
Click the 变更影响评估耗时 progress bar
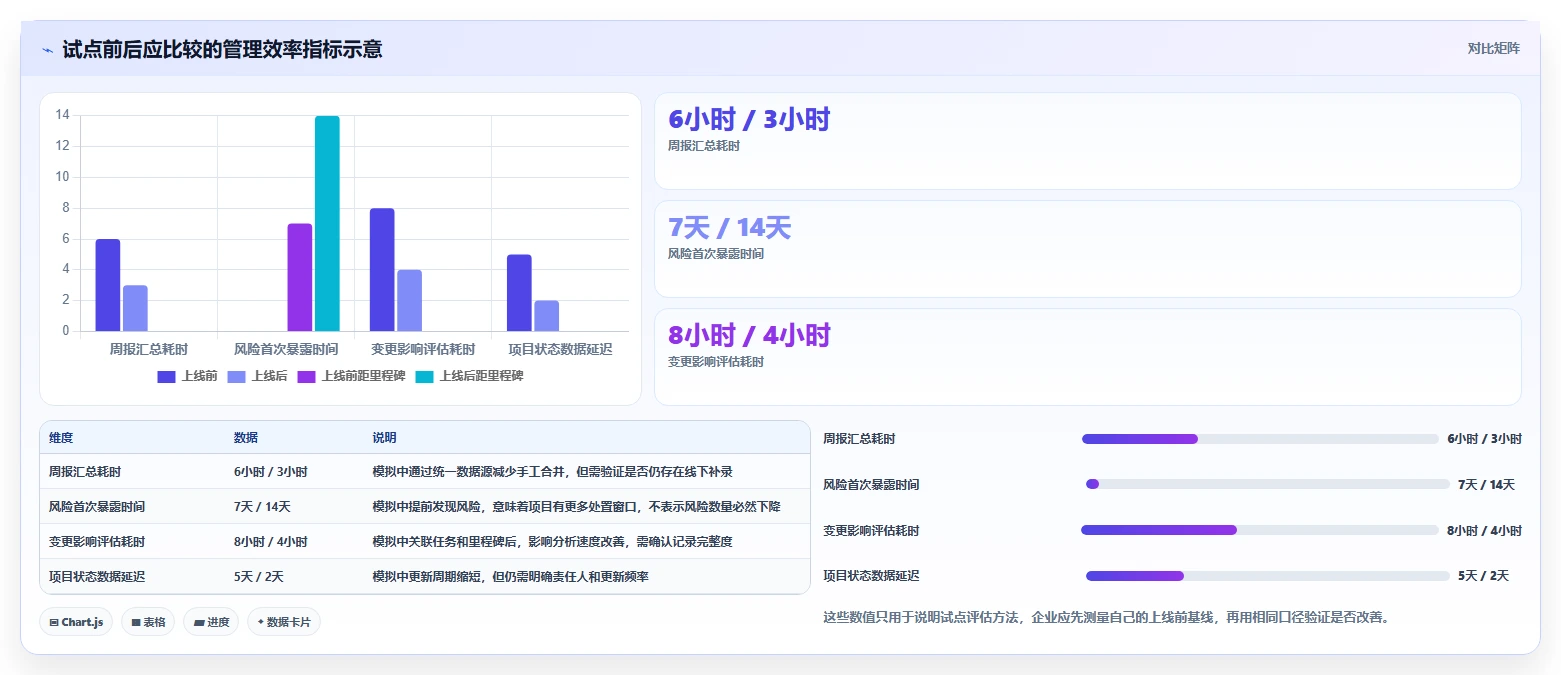1260,531
